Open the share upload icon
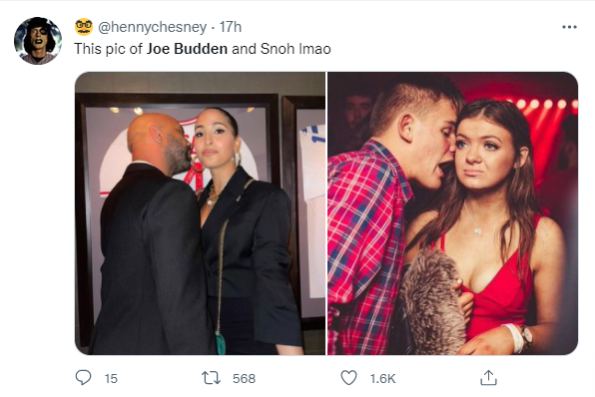 [x=488, y=378]
